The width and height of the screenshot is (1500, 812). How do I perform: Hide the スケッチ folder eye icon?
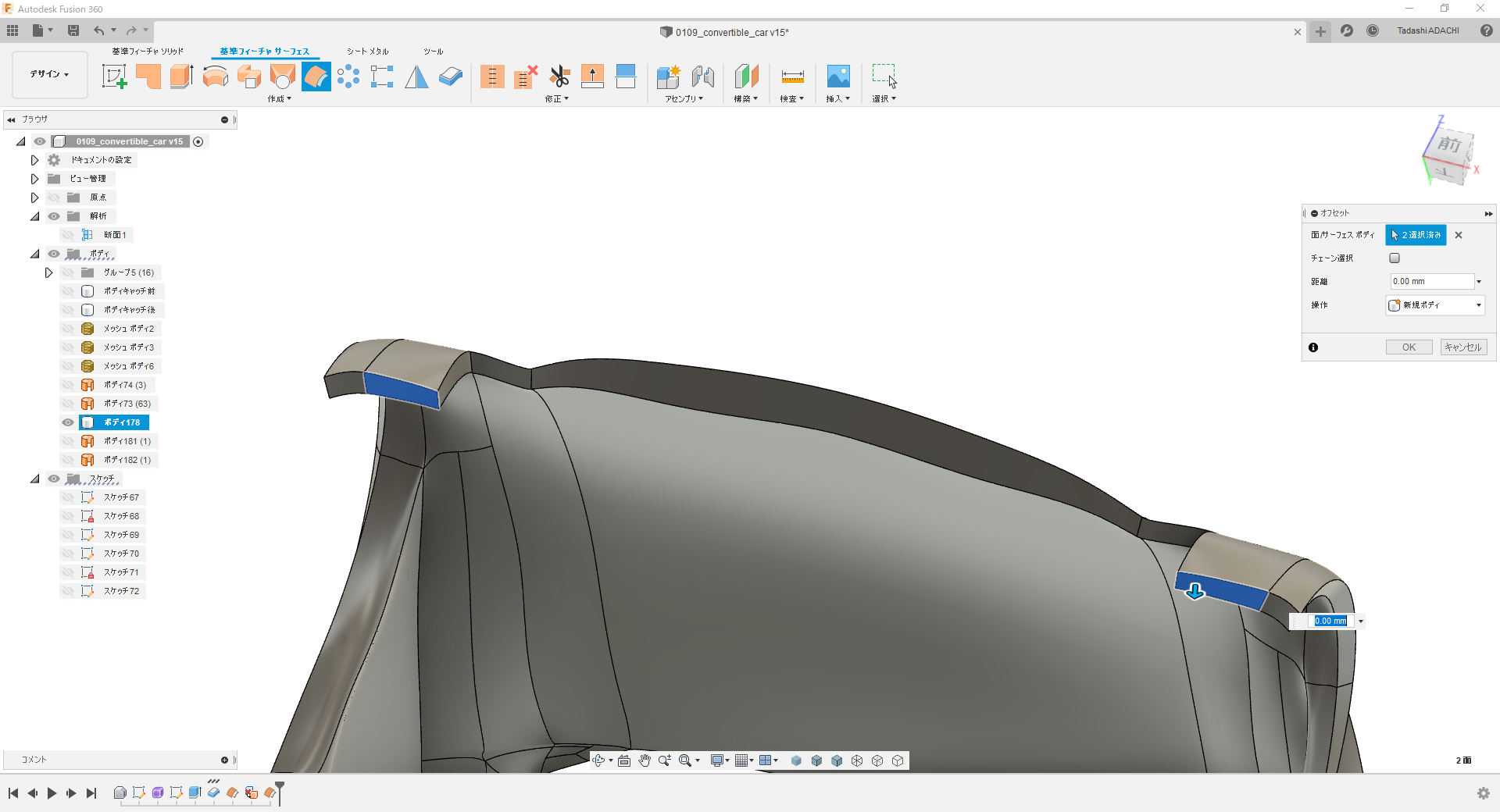pyautogui.click(x=54, y=479)
